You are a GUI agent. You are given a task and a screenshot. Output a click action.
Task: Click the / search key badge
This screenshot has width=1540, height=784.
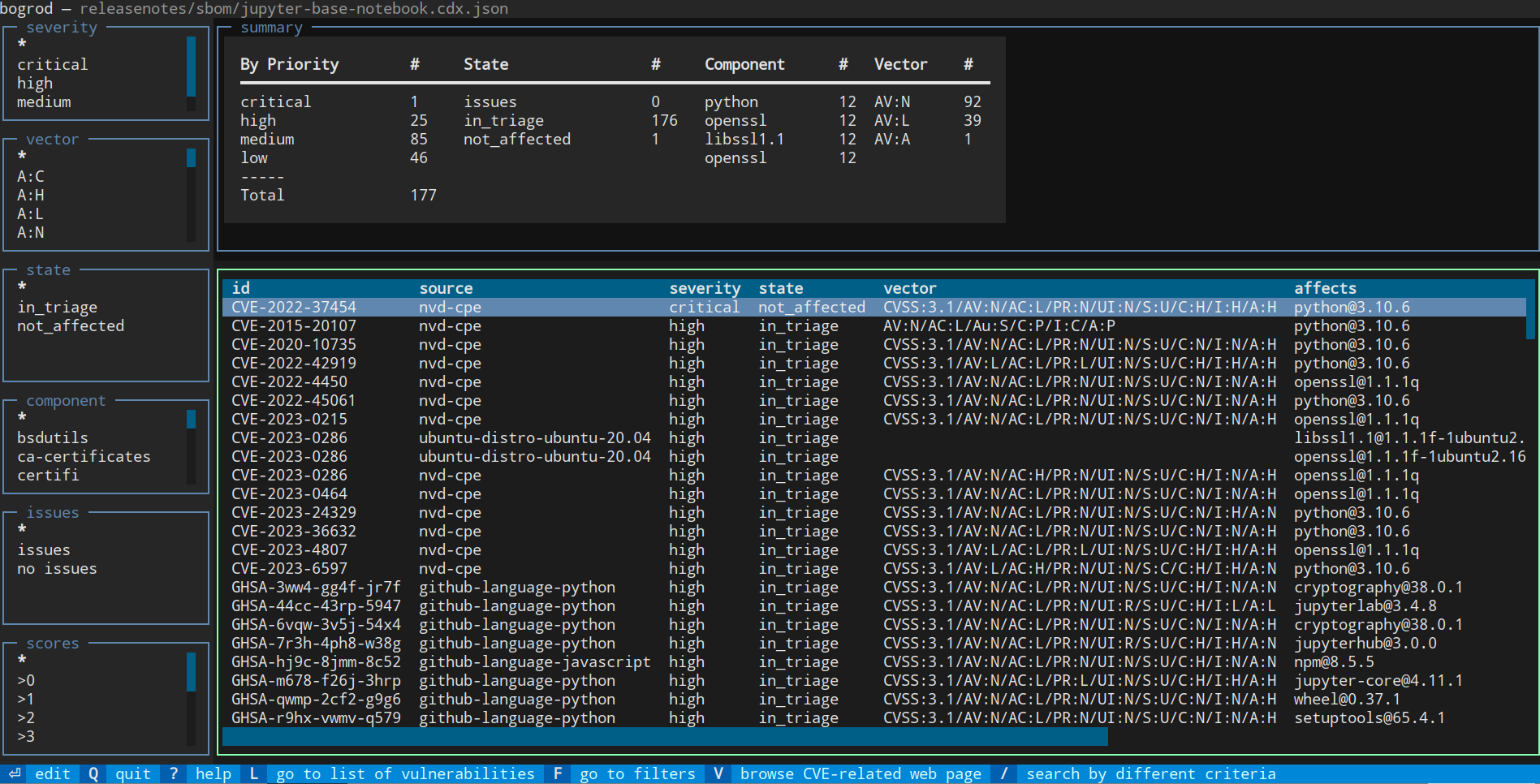pyautogui.click(x=1004, y=773)
